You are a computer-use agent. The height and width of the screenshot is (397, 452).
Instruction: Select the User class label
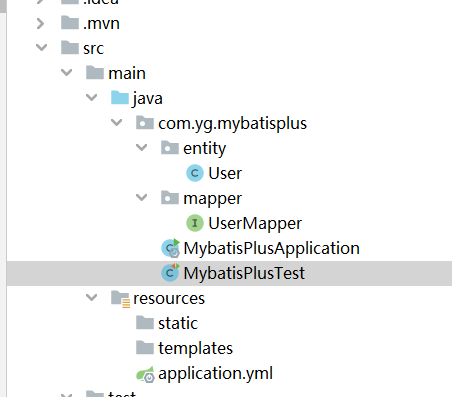225,173
